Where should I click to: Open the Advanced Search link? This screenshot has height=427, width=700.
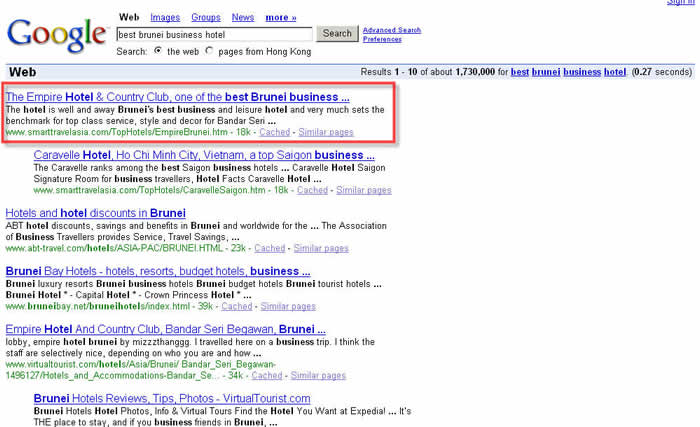pos(391,30)
